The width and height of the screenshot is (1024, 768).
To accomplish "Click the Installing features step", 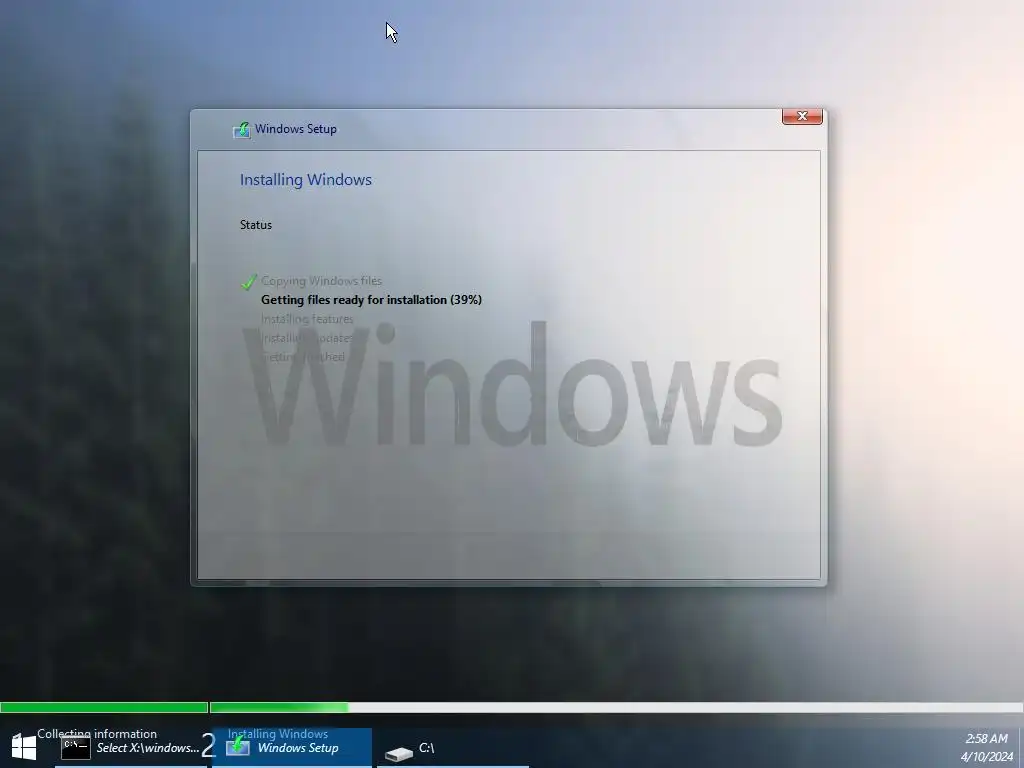I will pos(307,319).
